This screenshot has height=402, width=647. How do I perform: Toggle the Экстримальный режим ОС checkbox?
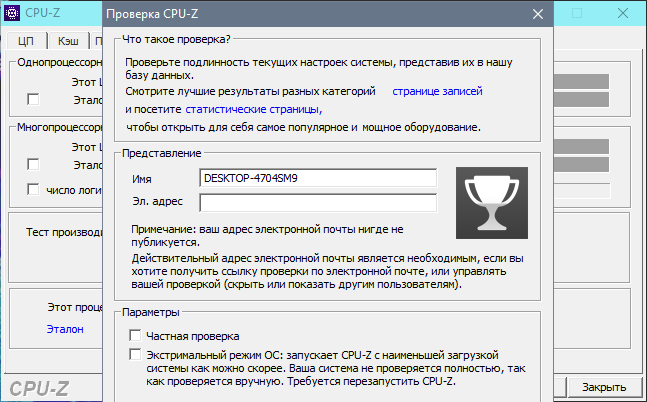pyautogui.click(x=136, y=355)
